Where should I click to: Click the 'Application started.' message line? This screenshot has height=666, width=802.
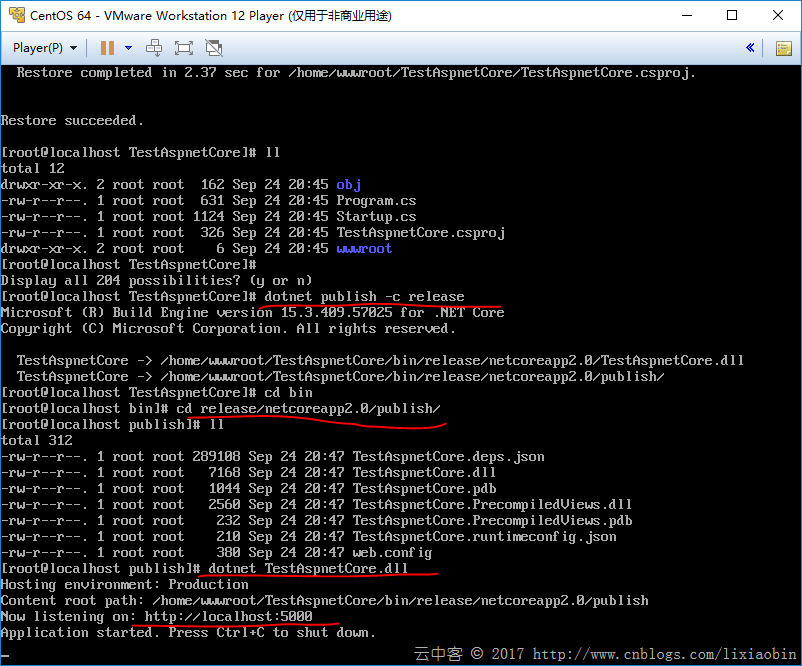pos(188,633)
